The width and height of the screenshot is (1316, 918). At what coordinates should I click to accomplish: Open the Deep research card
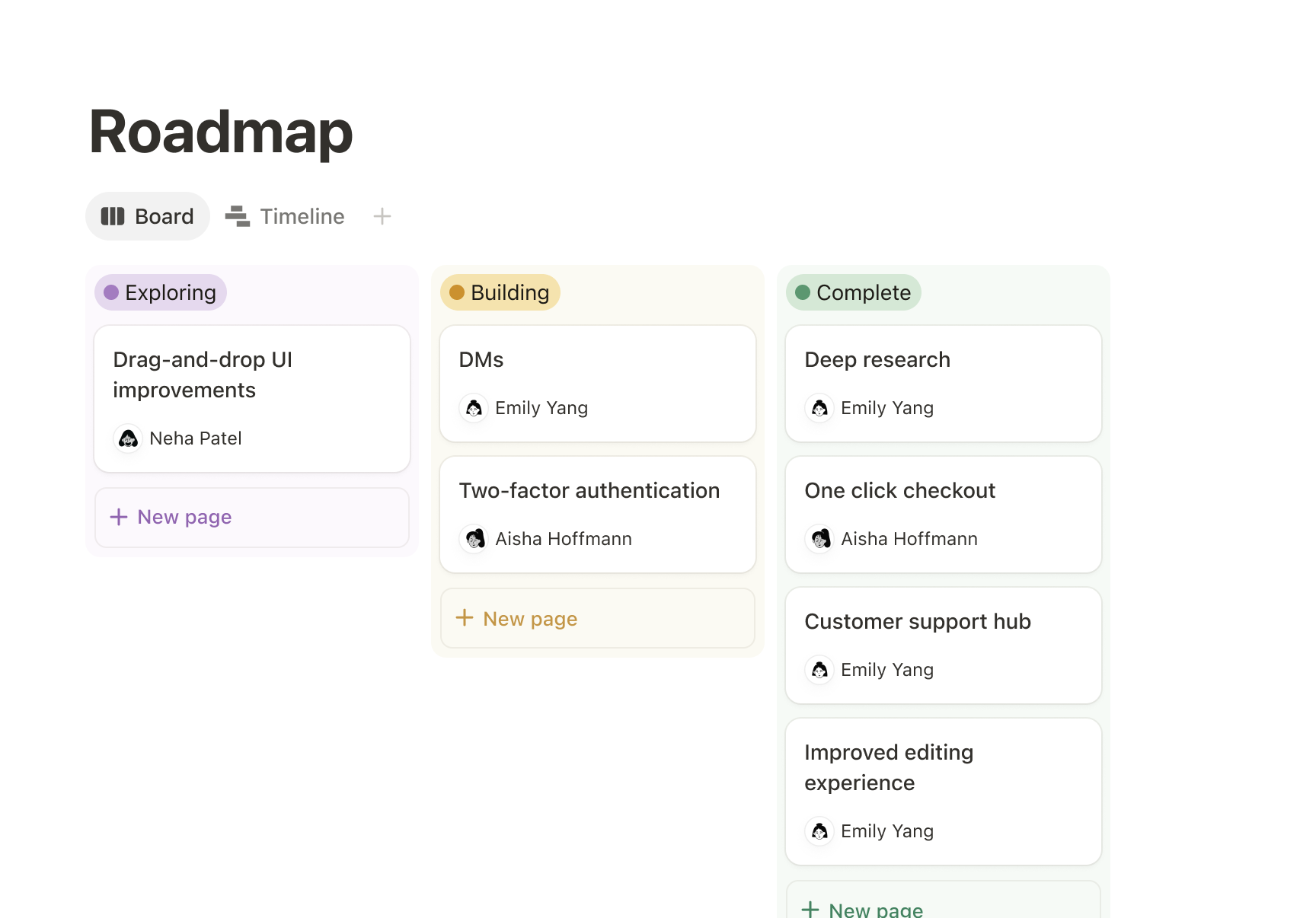[877, 359]
